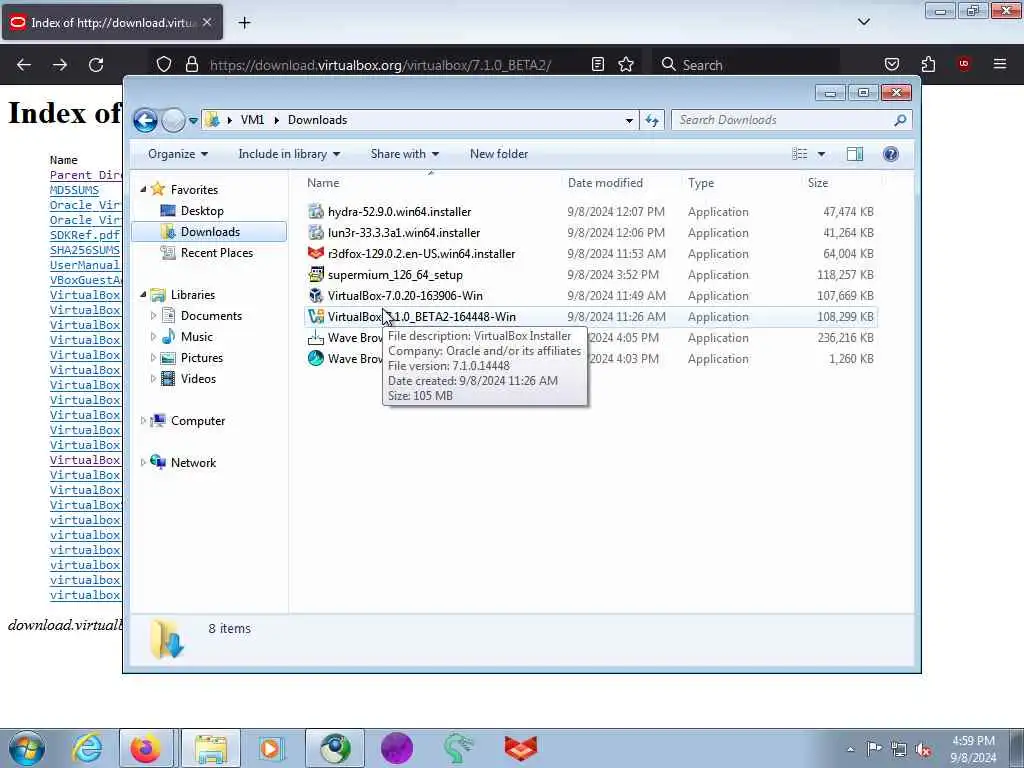The image size is (1024, 768).
Task: Open the Firefox extensions puzzle icon
Action: coord(928,64)
